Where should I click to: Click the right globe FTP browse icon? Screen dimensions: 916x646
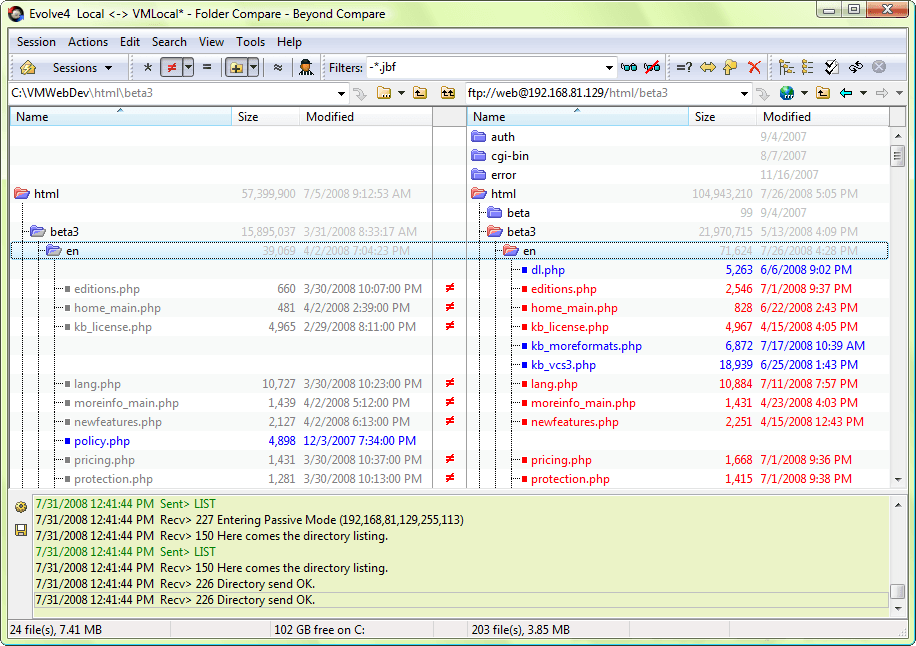pyautogui.click(x=787, y=93)
